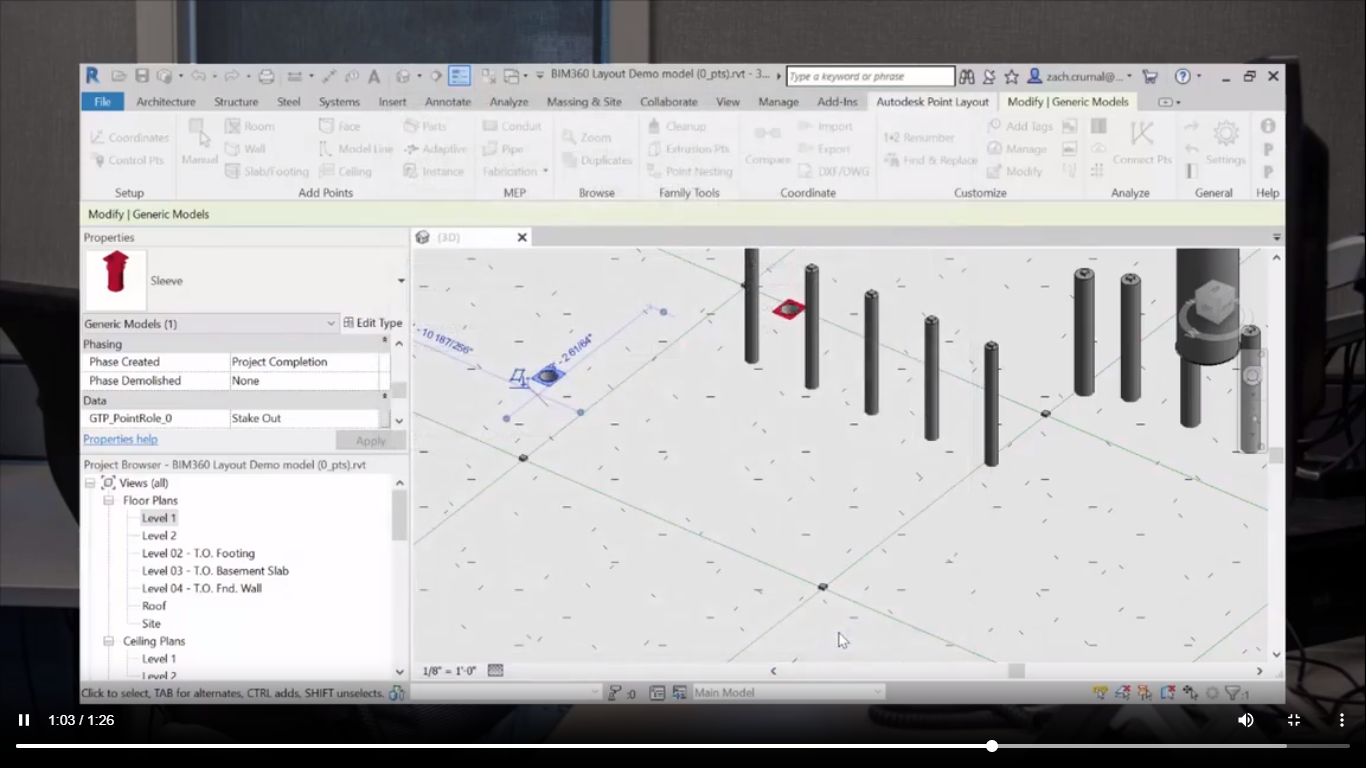Open the Revit application menu logo
The image size is (1366, 768).
pos(92,76)
